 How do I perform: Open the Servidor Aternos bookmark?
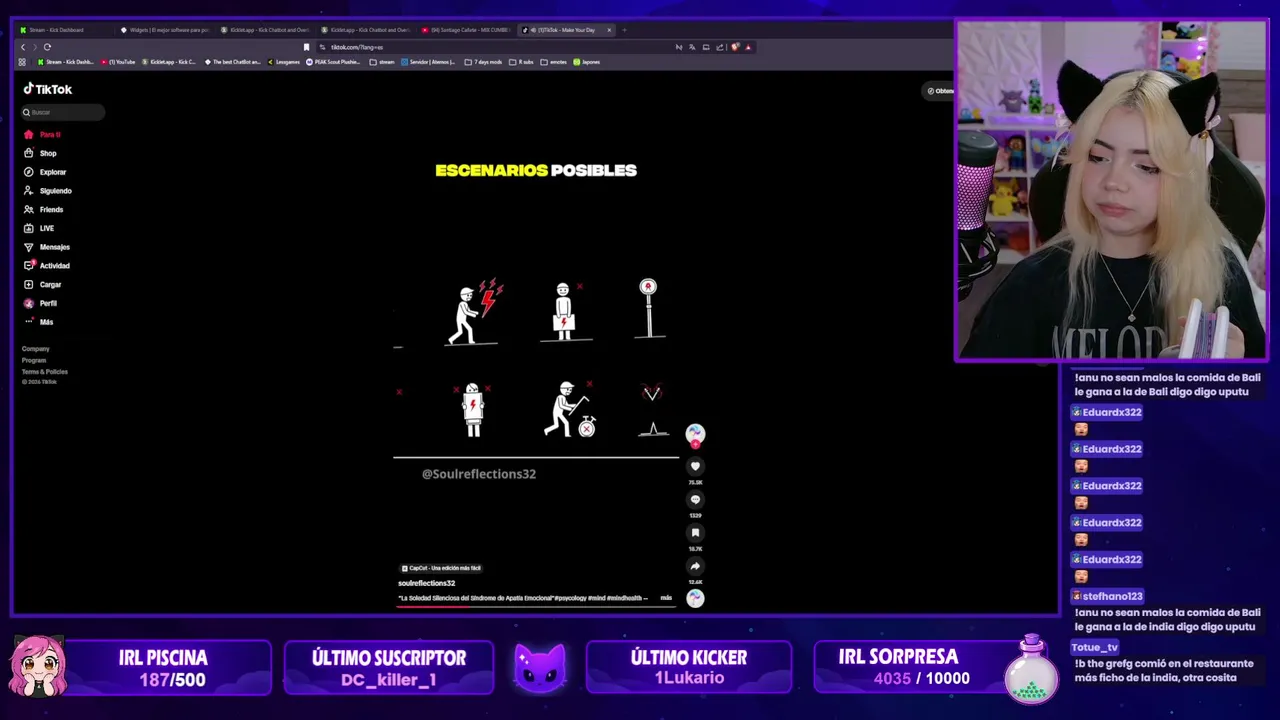pos(428,62)
